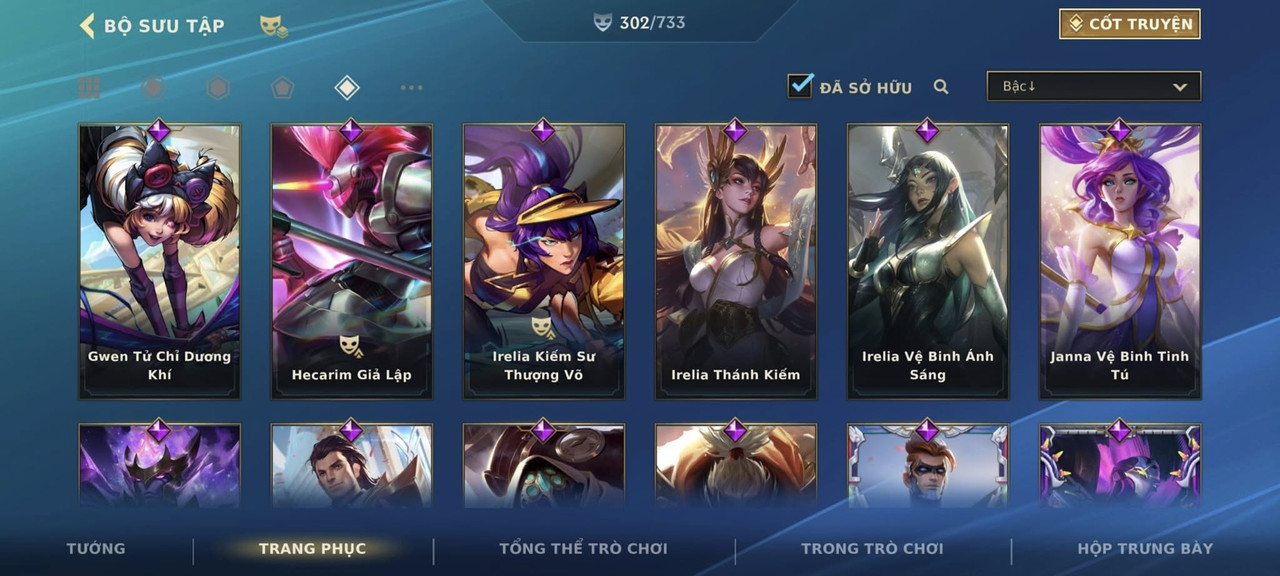Viewport: 1280px width, 576px height.
Task: Select the diamond rarity filter icon
Action: point(346,88)
